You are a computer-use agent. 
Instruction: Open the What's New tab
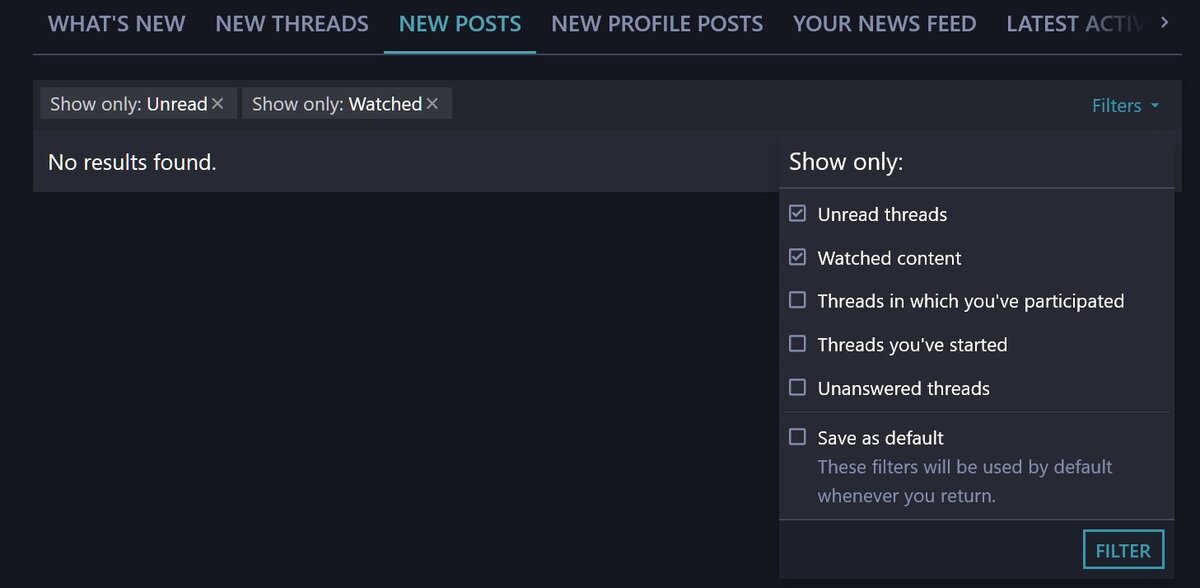(x=116, y=24)
